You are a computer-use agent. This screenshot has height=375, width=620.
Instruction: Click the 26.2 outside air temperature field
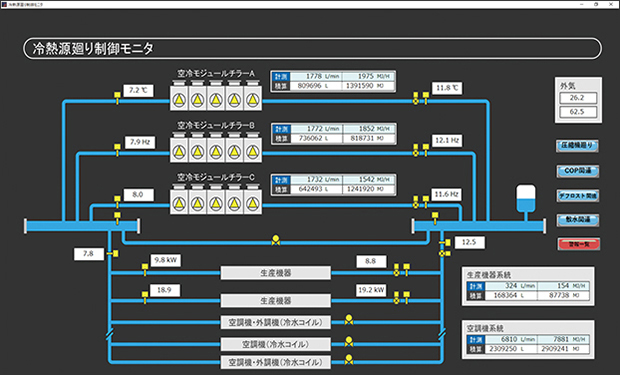click(578, 98)
